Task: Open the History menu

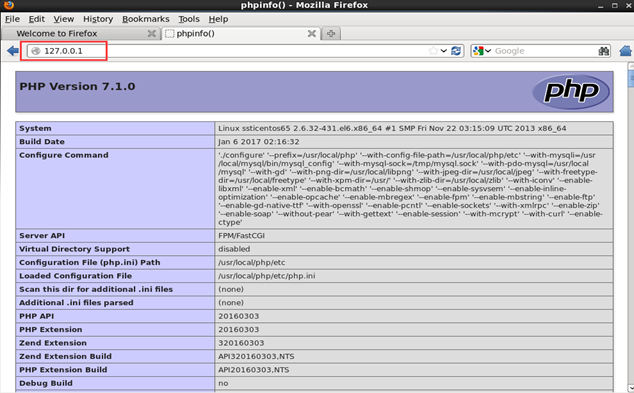Action: point(98,19)
